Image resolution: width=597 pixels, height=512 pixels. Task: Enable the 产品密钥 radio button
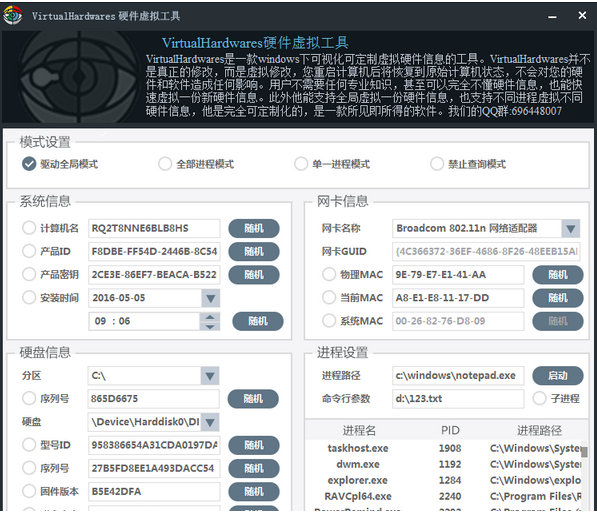click(29, 274)
